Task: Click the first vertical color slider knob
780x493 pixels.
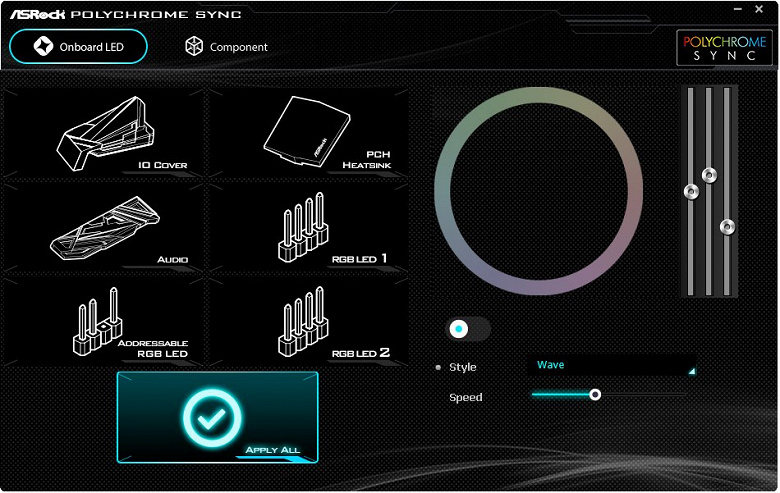Action: tap(691, 192)
